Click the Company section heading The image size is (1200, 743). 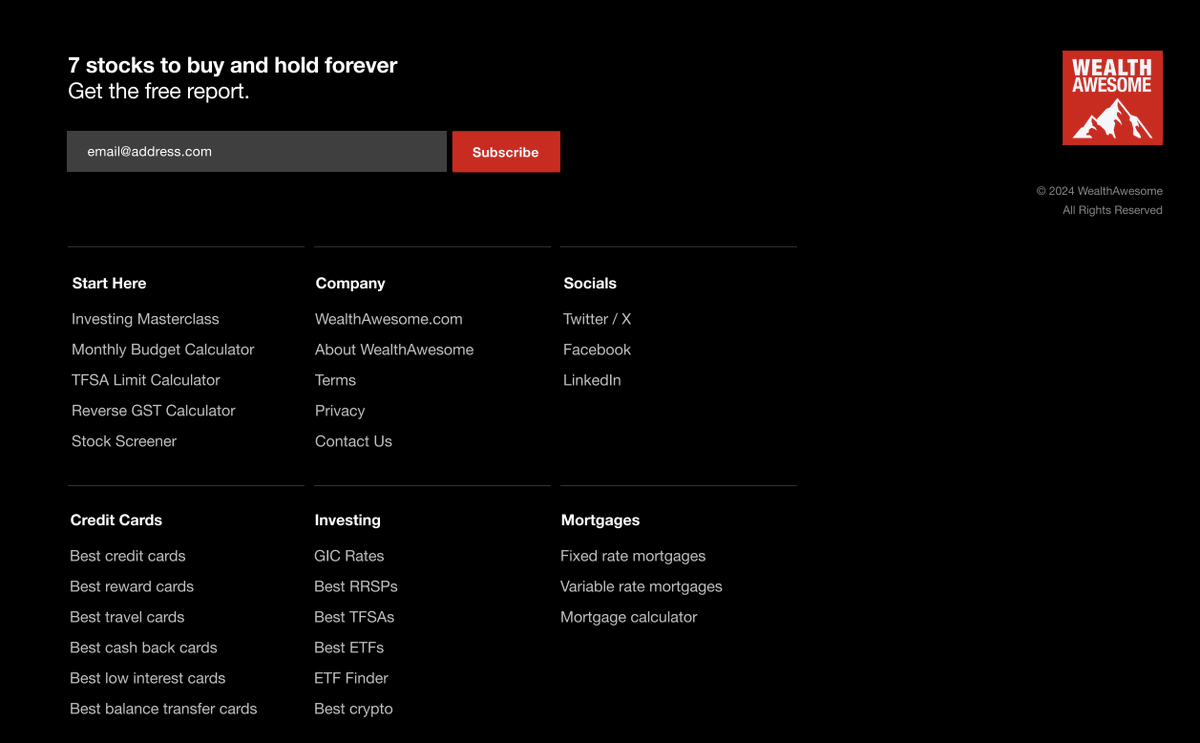(350, 283)
